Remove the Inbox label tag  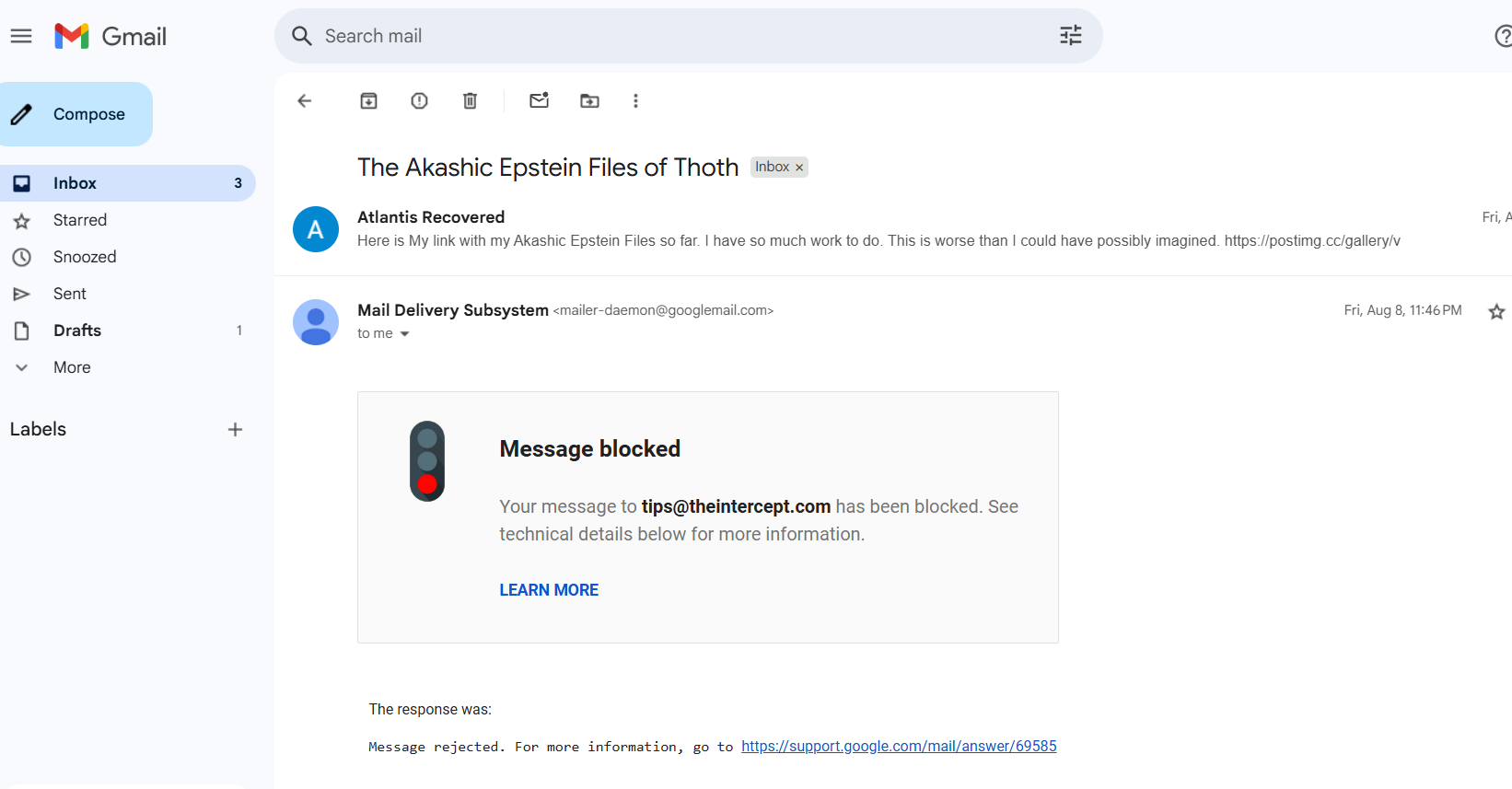point(799,168)
